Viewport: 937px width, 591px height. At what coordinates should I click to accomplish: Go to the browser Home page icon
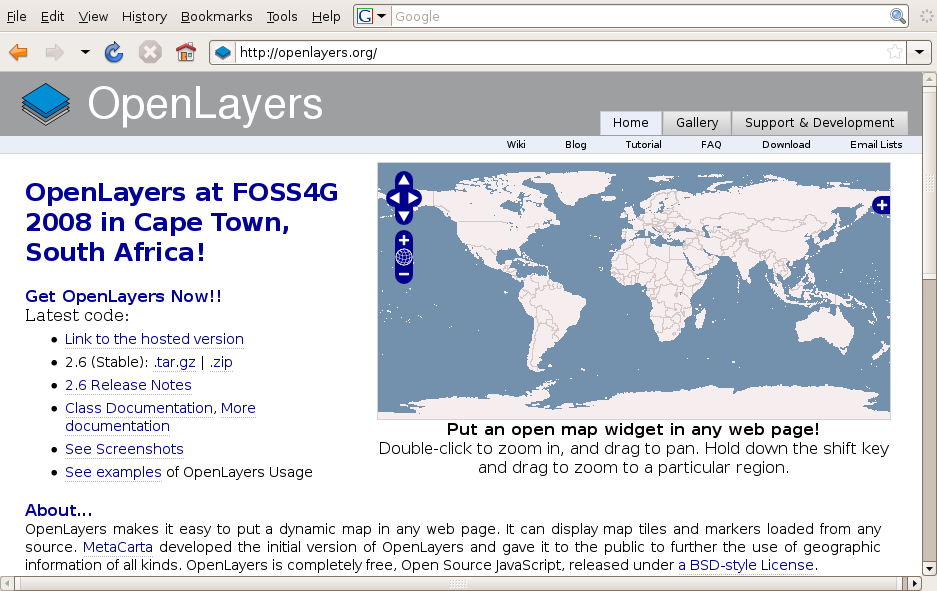click(185, 52)
